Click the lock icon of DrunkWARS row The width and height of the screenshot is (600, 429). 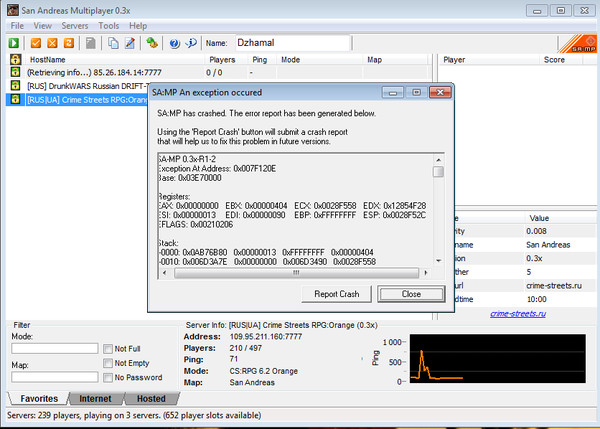[x=15, y=85]
